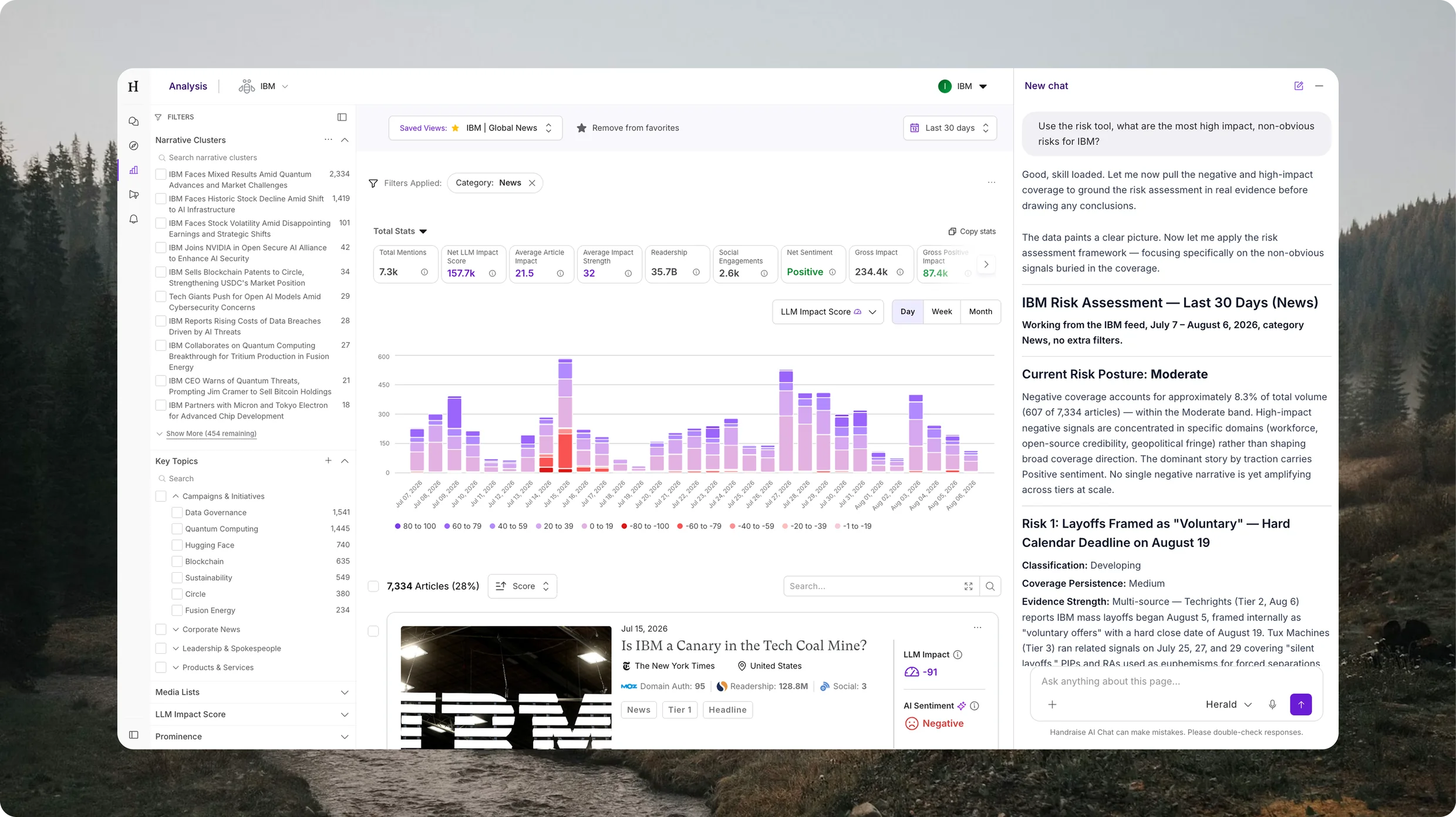Check IBM Faces Mixed Results cluster
The image size is (1456, 817).
[160, 174]
